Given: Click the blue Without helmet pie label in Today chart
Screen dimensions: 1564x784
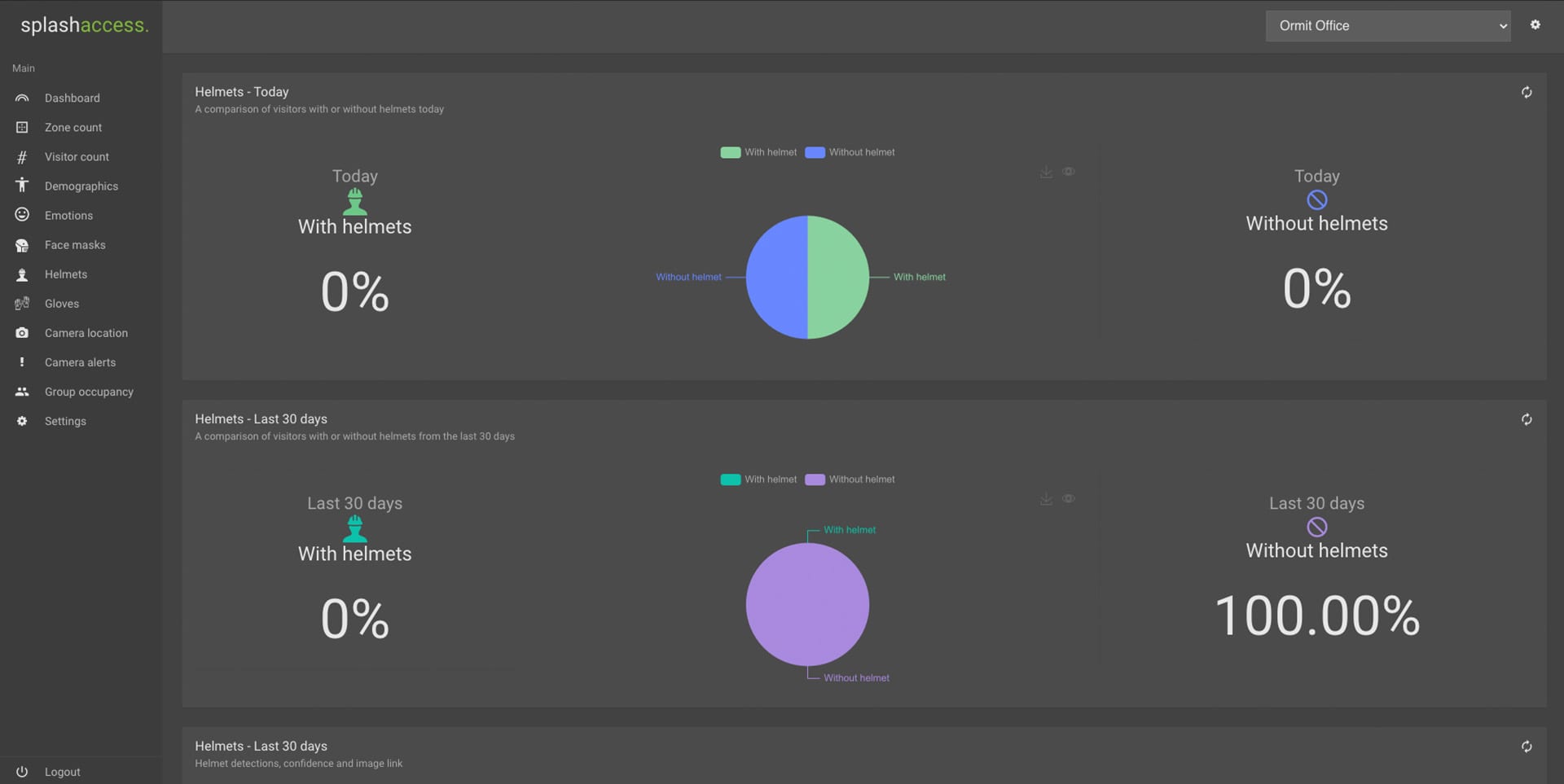Looking at the screenshot, I should pyautogui.click(x=688, y=277).
